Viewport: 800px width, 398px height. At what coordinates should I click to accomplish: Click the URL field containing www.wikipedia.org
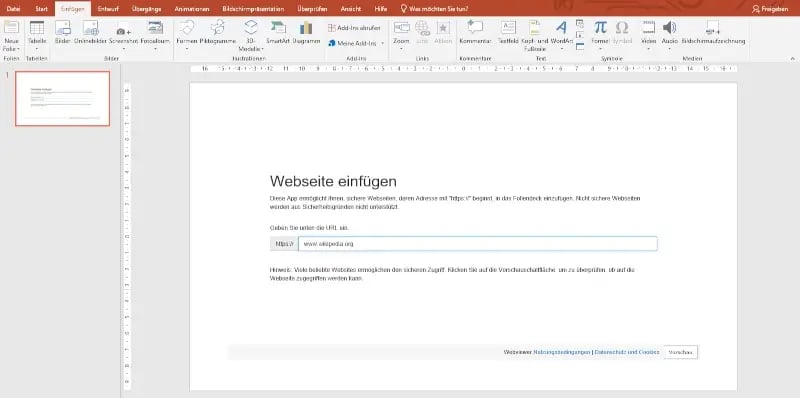[x=478, y=244]
